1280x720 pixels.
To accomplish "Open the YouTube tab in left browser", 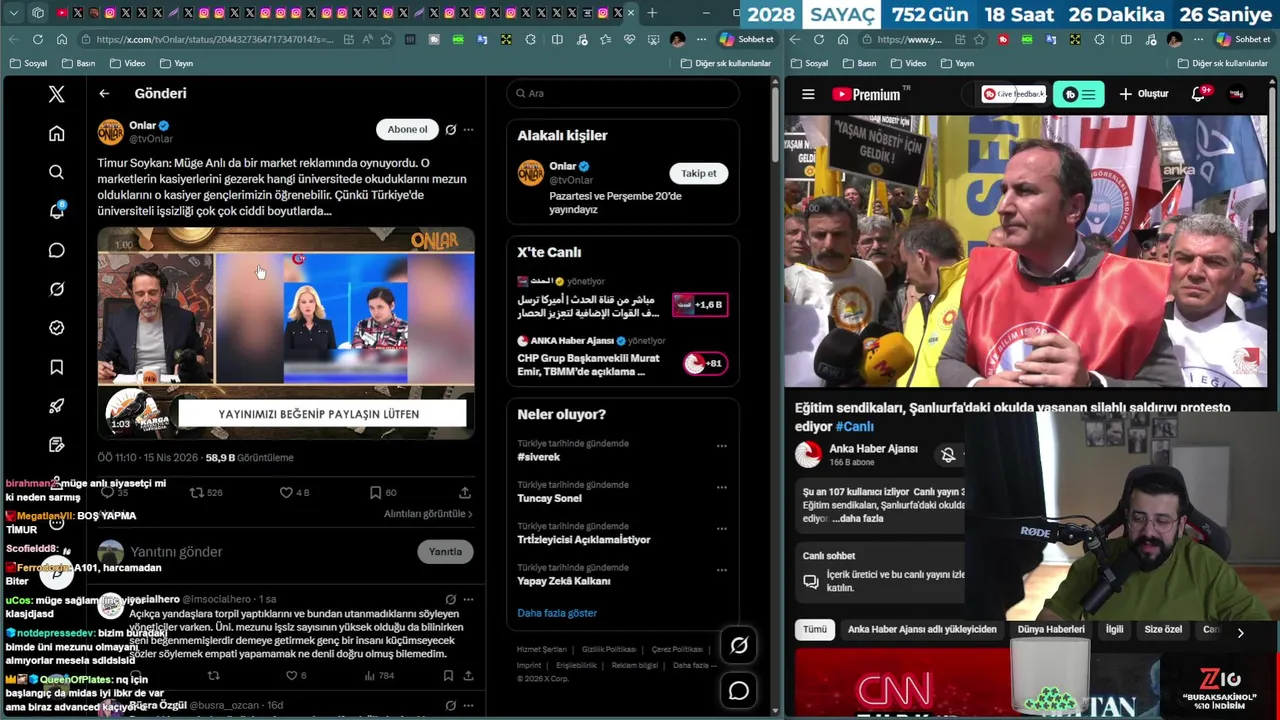I will click(x=62, y=13).
